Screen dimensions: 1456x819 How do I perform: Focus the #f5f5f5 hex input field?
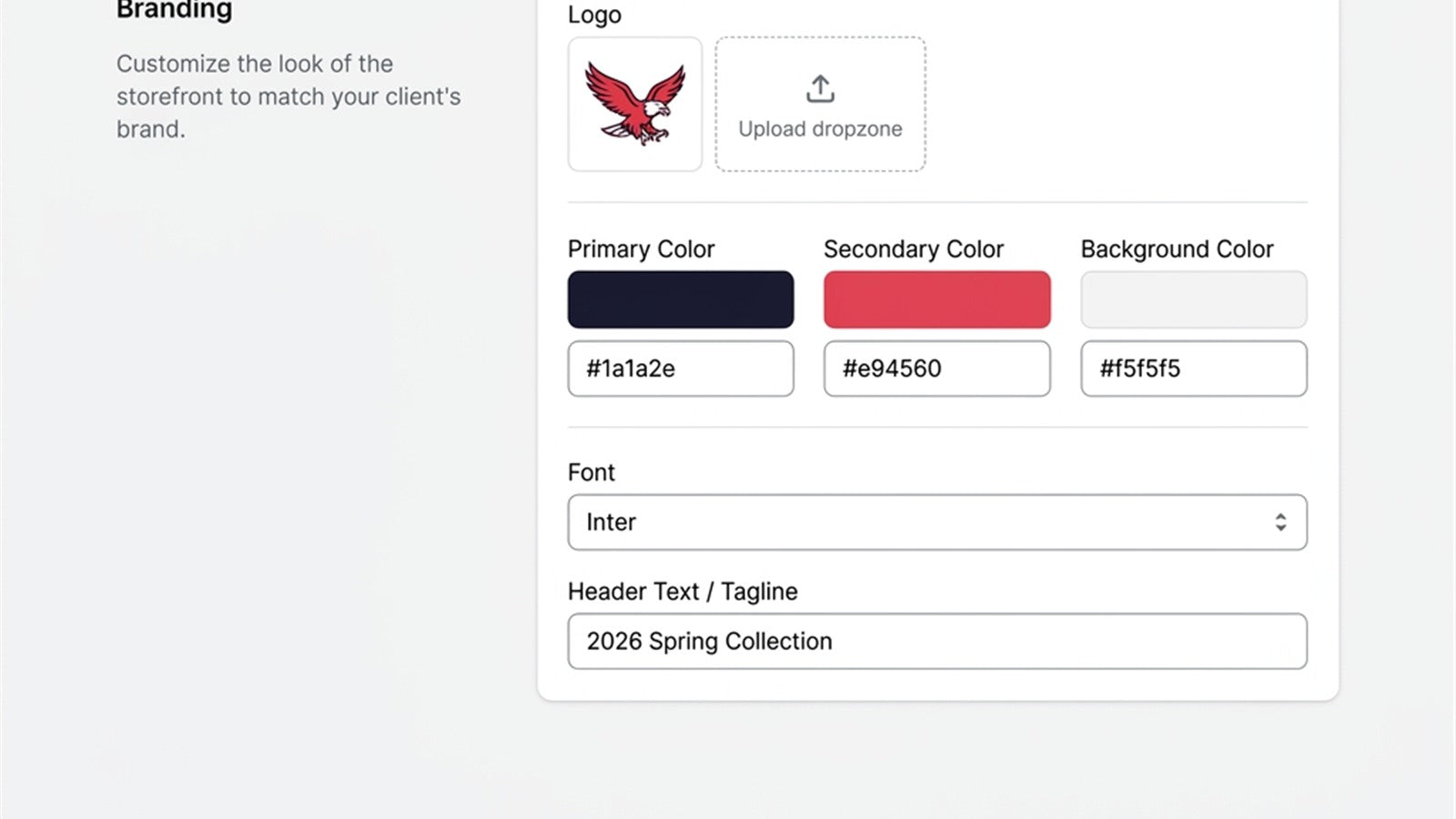pos(1194,369)
